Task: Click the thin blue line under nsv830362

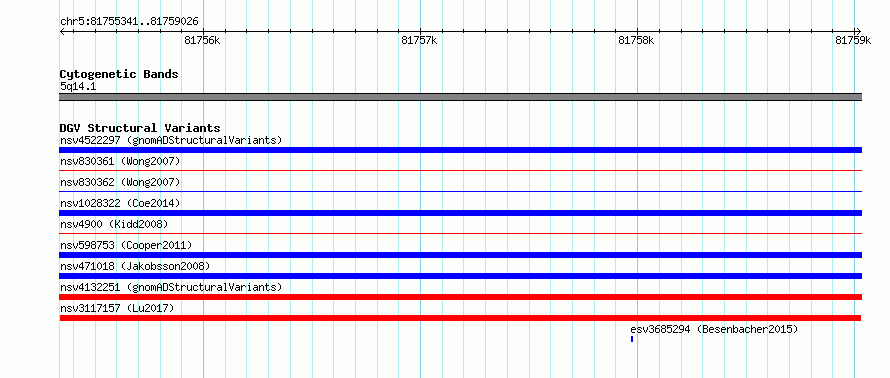Action: 460,191
